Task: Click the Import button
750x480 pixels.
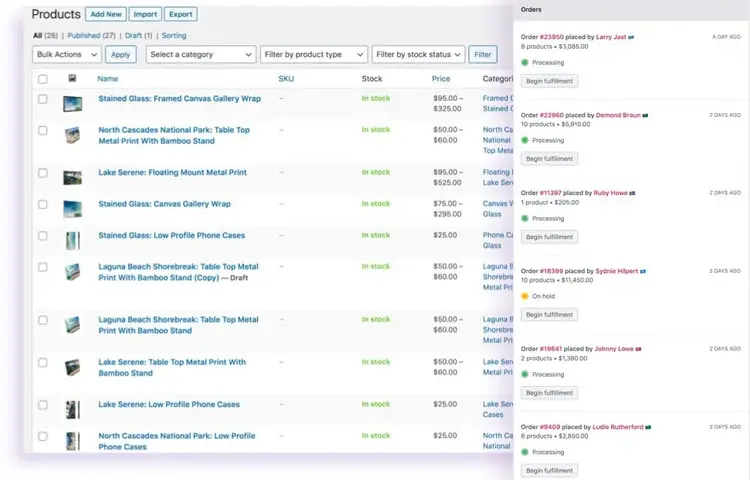Action: (x=145, y=14)
